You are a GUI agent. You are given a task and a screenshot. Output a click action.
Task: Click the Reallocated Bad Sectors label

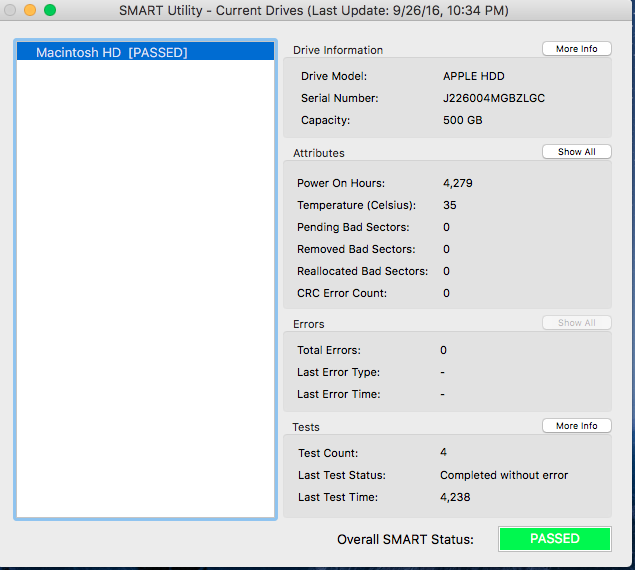[x=362, y=271]
